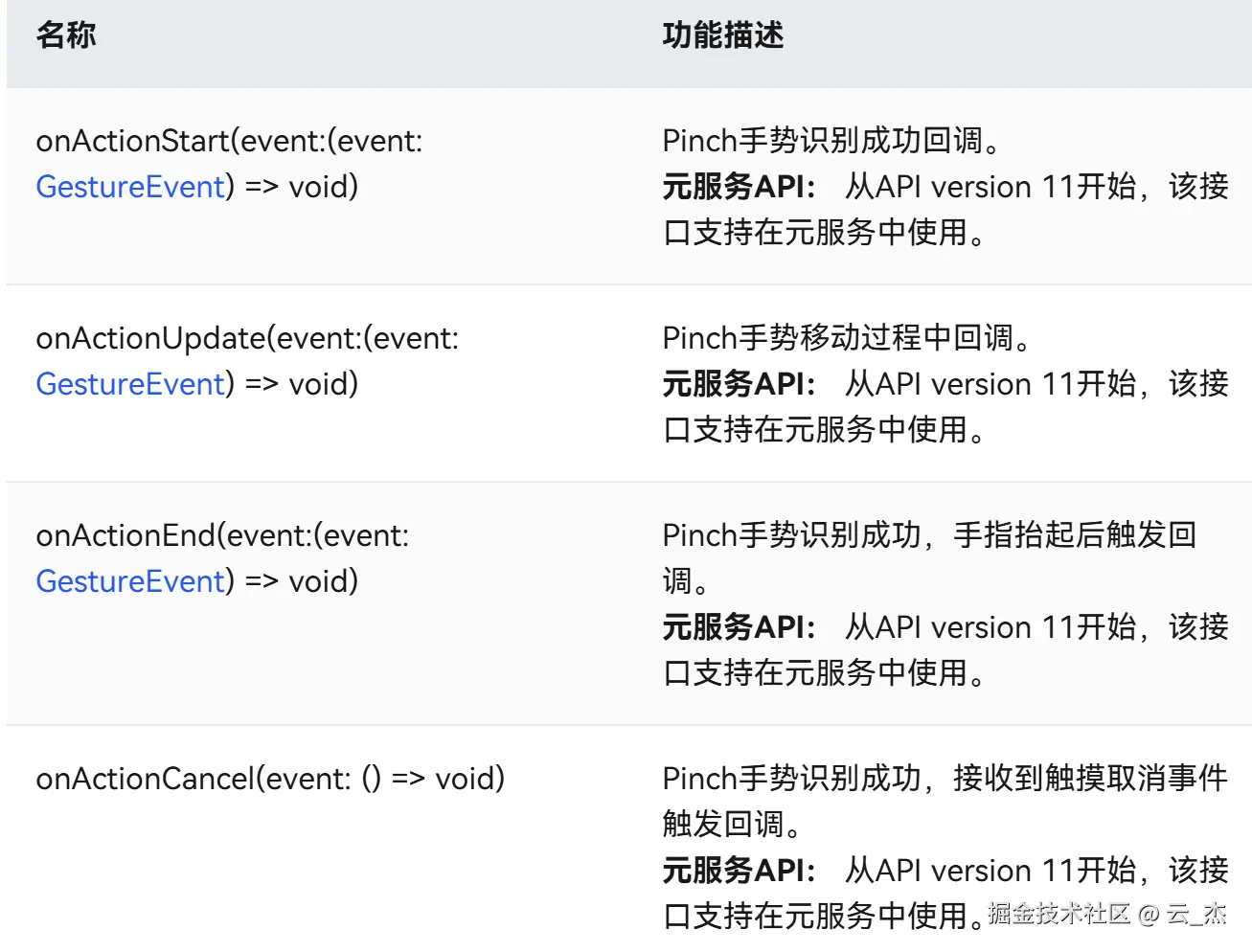Click '=> void)' text in onActionStart row
Viewport: 1252px width, 952px height.
coord(302,186)
